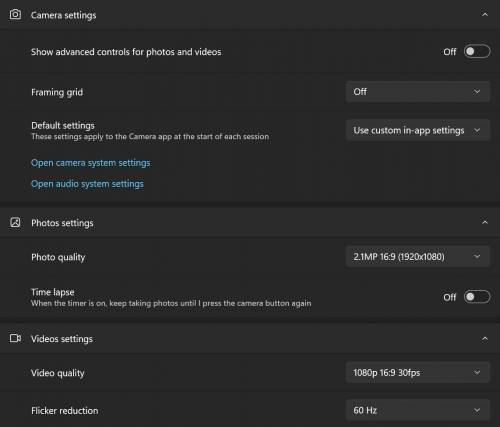The height and width of the screenshot is (427, 500).
Task: Collapse the Videos settings section chevron
Action: (x=485, y=339)
